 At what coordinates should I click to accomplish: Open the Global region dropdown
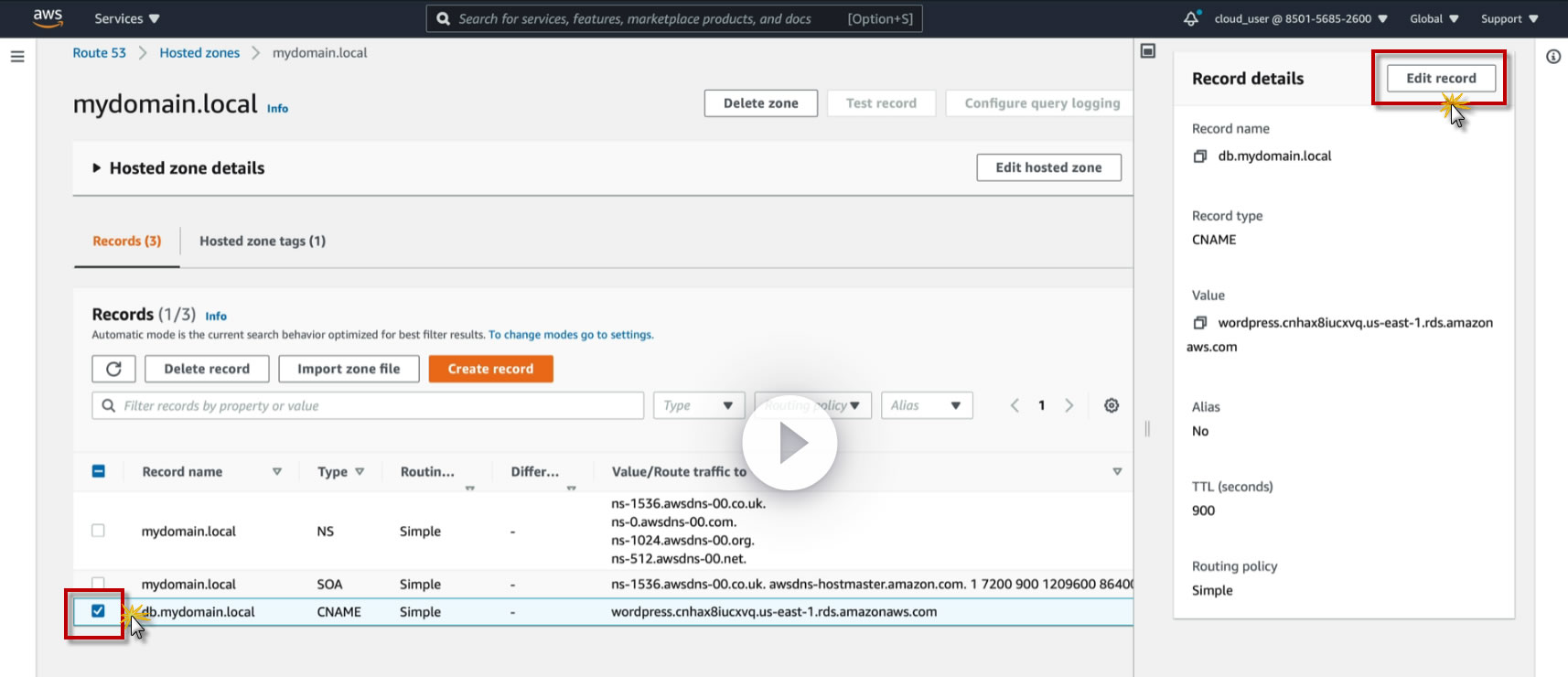point(1434,18)
